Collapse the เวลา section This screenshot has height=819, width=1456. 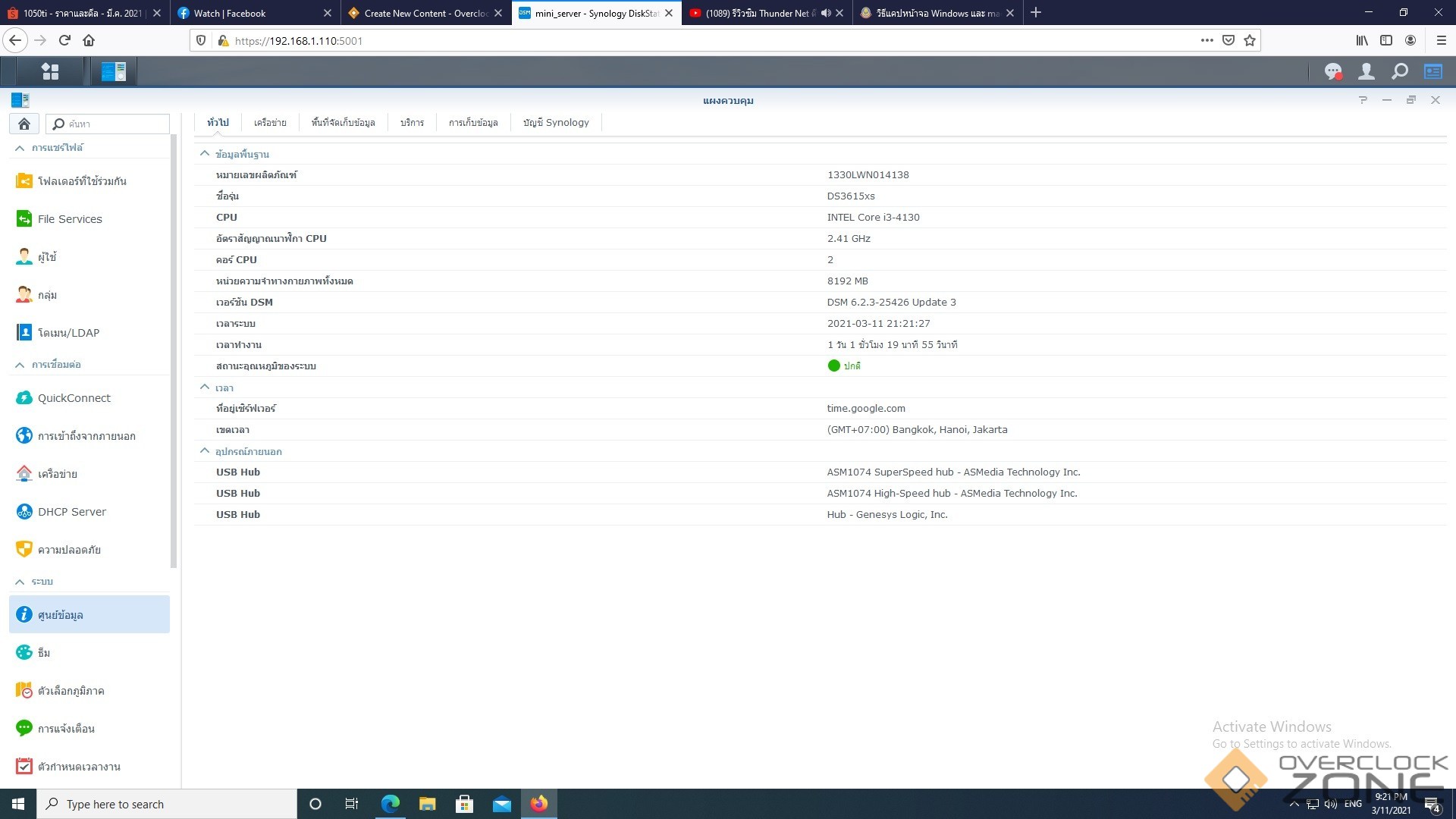coord(204,388)
